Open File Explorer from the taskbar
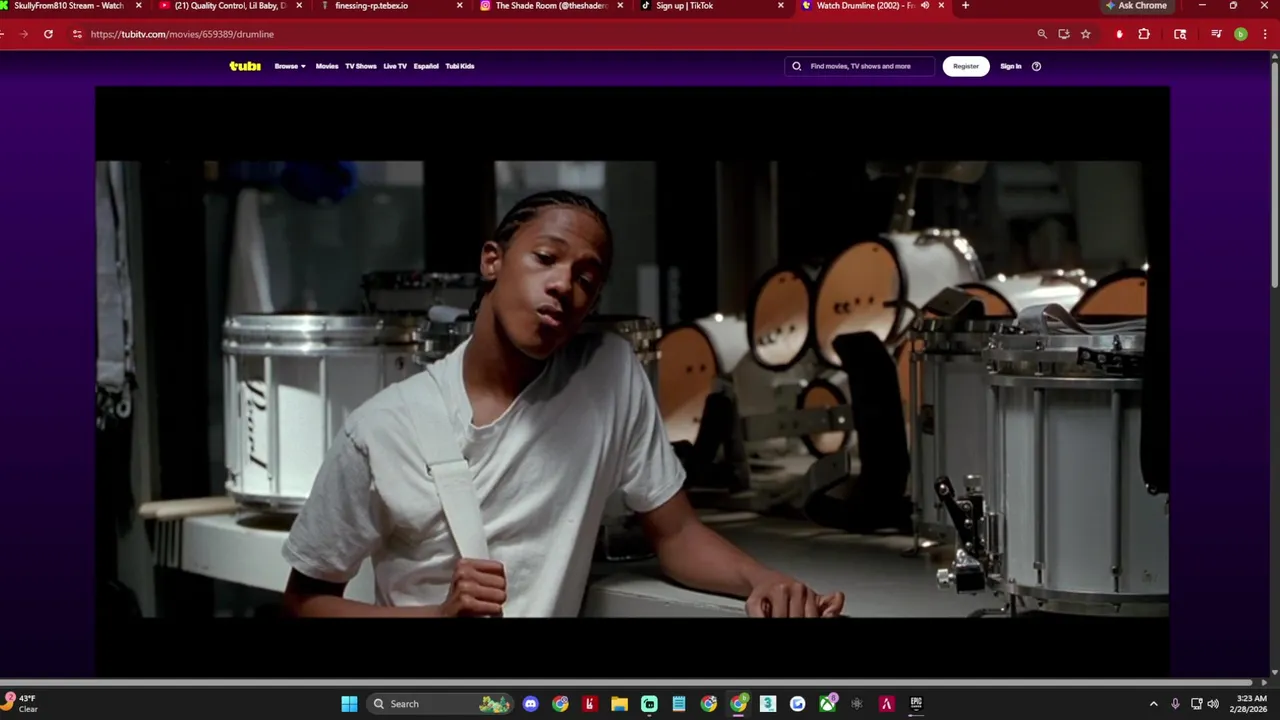The width and height of the screenshot is (1280, 720). [619, 704]
